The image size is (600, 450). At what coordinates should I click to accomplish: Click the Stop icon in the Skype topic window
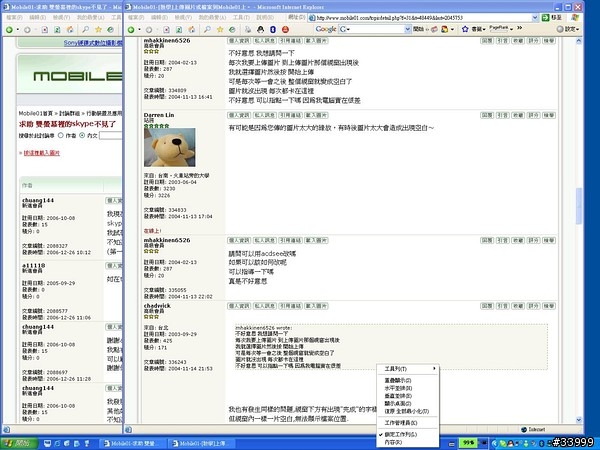(45, 29)
